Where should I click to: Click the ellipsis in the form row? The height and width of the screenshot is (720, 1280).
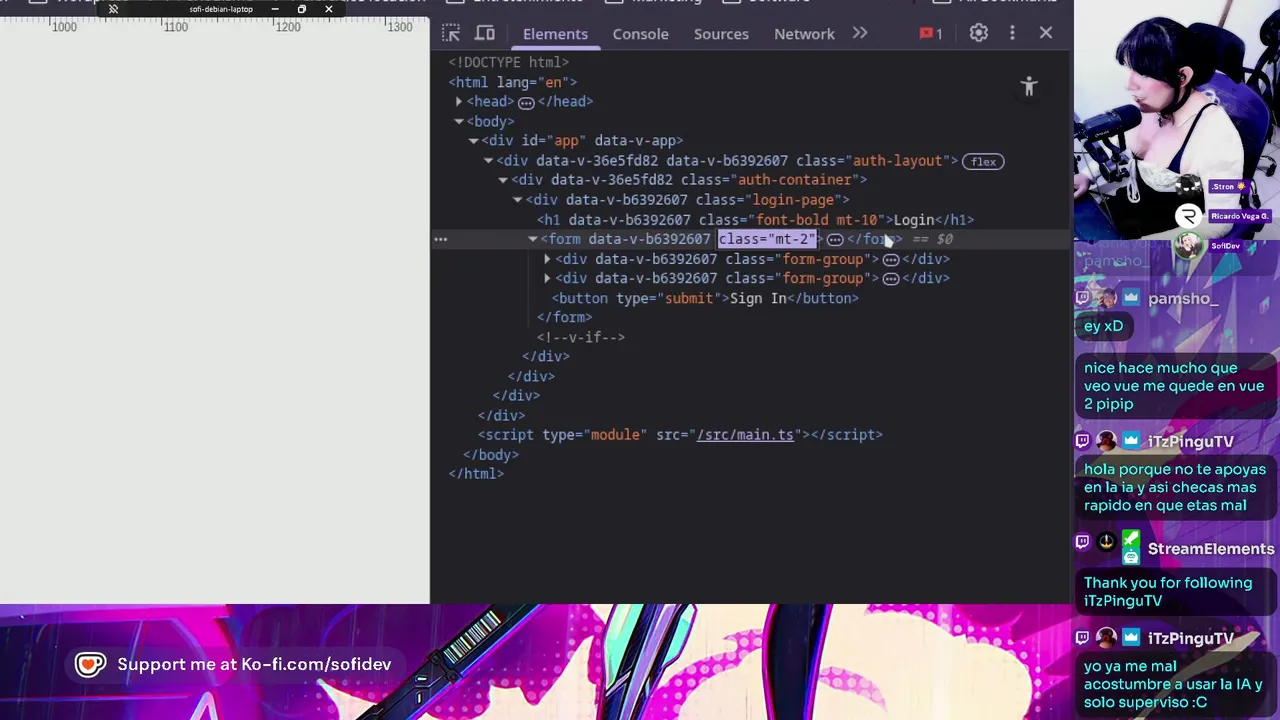pos(835,240)
